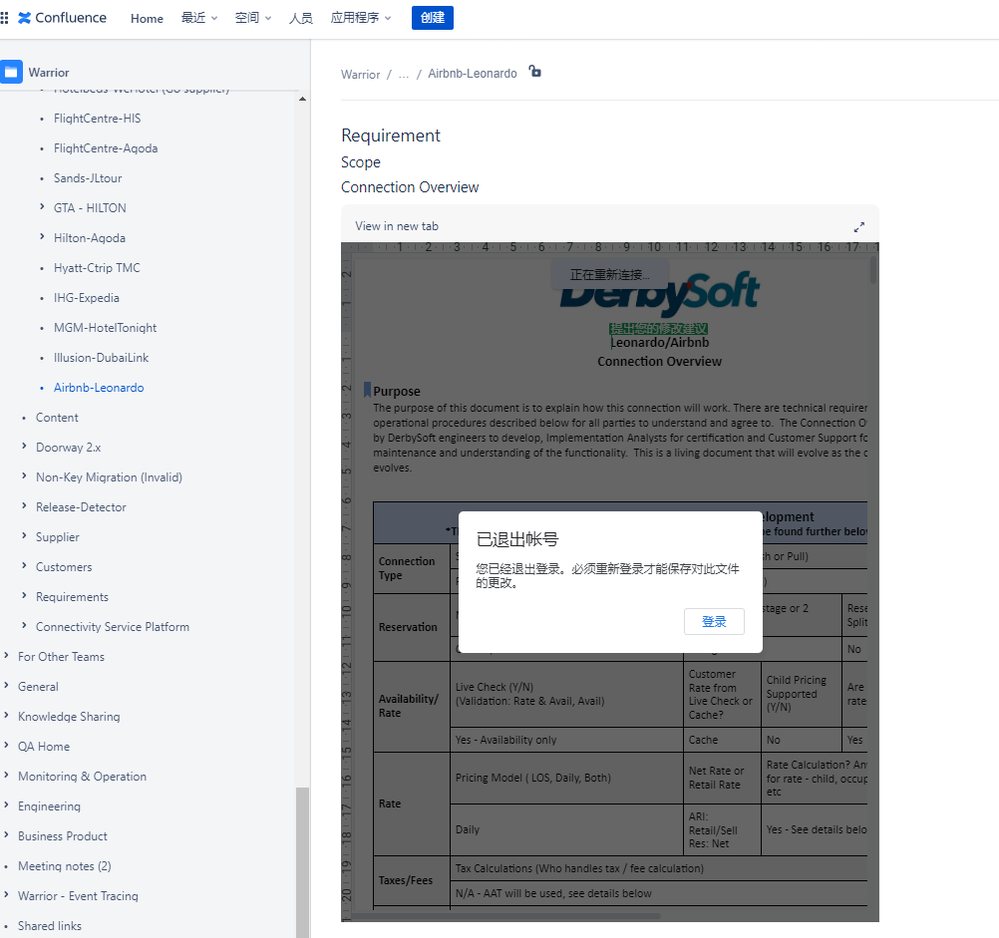Expand the Engineering section
Screen dimensions: 999x938
(x=6, y=805)
